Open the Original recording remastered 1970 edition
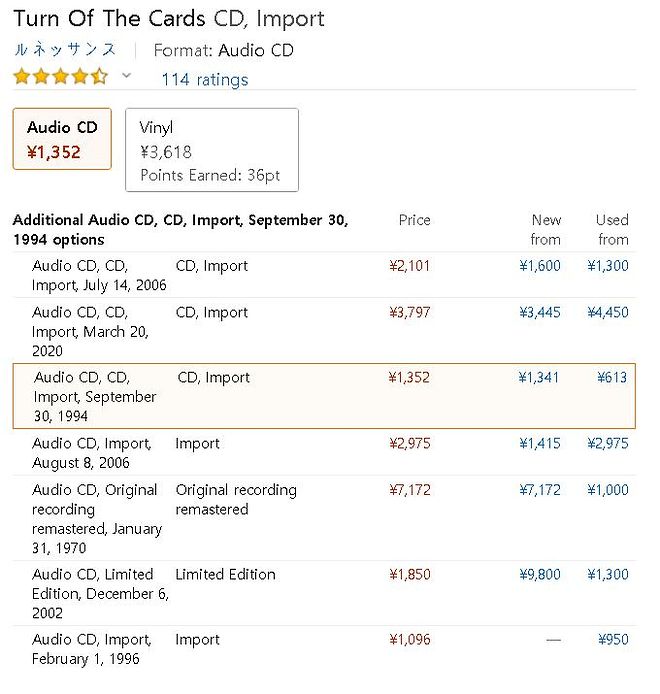 [97, 519]
